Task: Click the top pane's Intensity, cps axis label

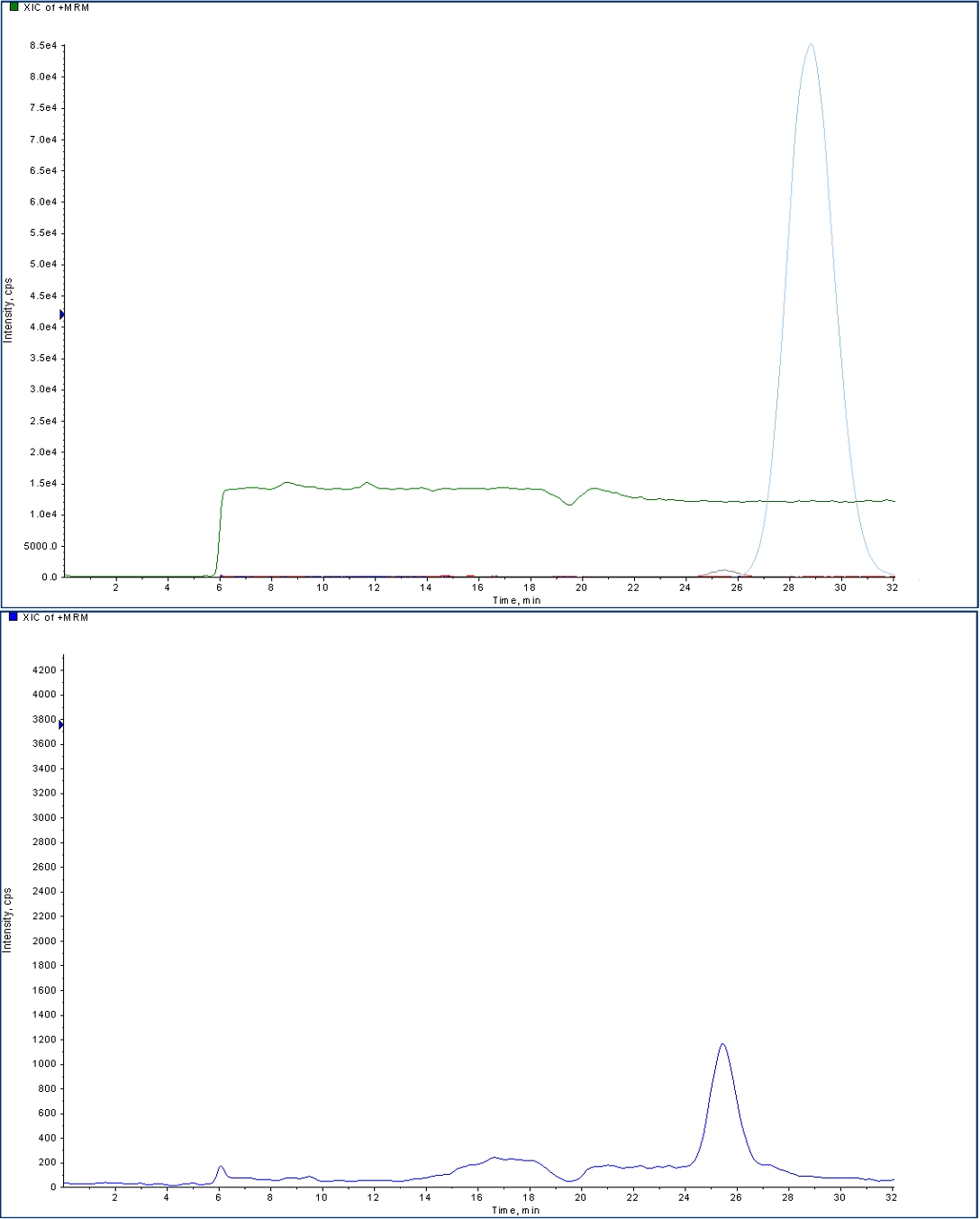Action: (x=8, y=311)
